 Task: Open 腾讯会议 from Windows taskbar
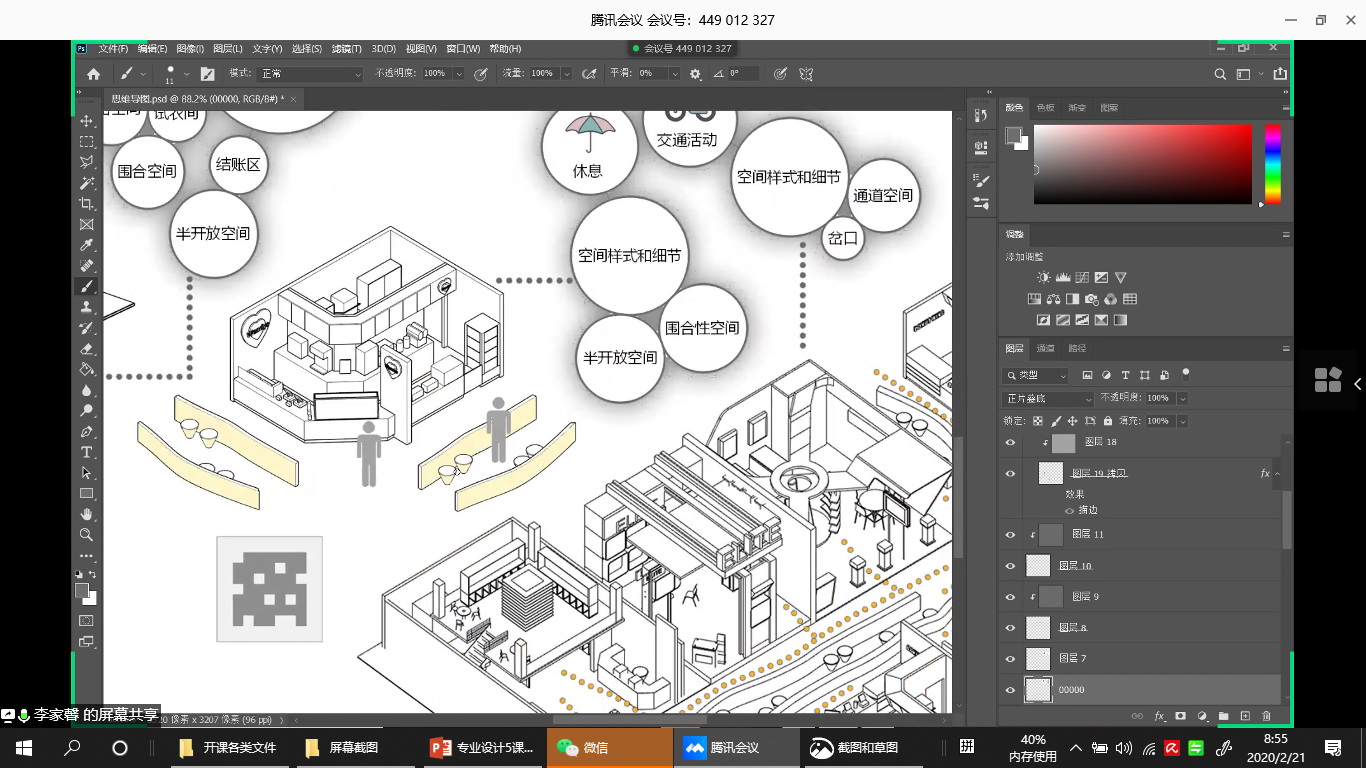[737, 747]
